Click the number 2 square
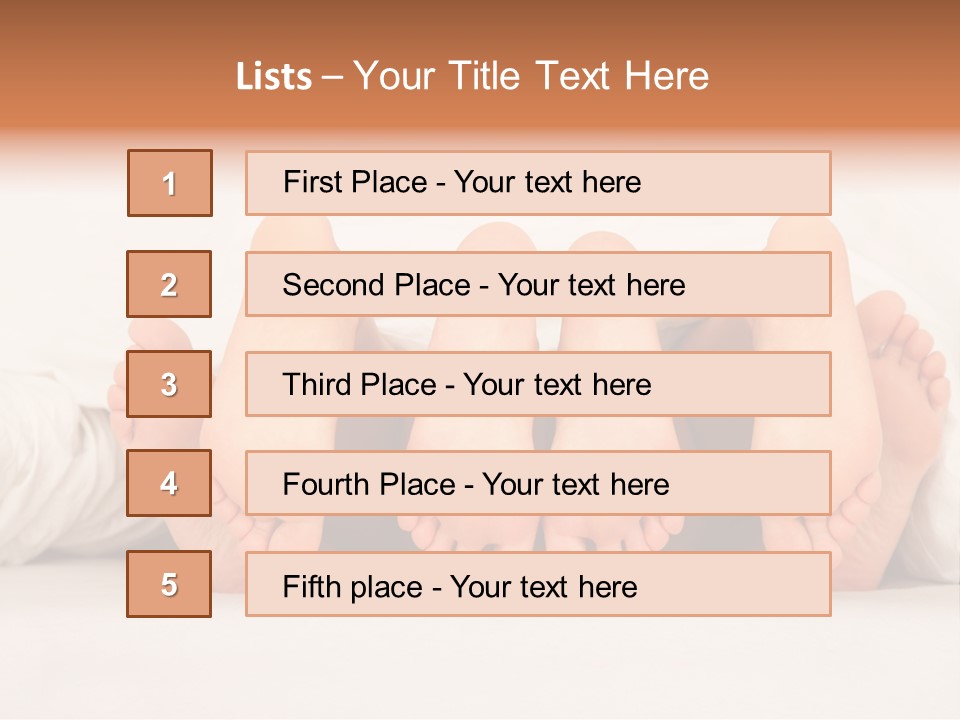 click(169, 284)
